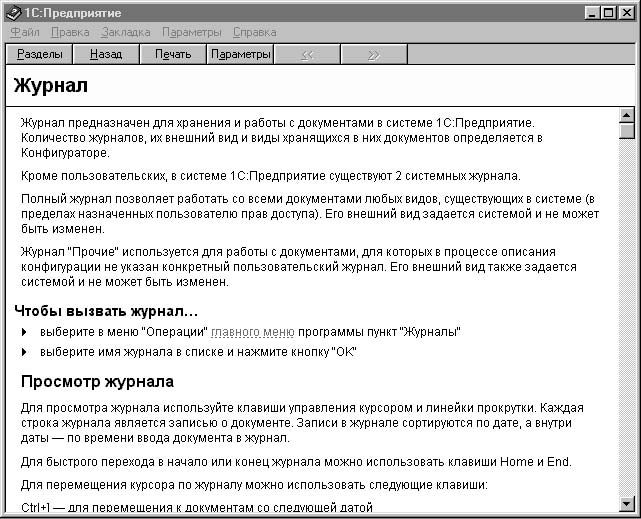
Task: Click the scrollbar down arrow
Action: 627,503
